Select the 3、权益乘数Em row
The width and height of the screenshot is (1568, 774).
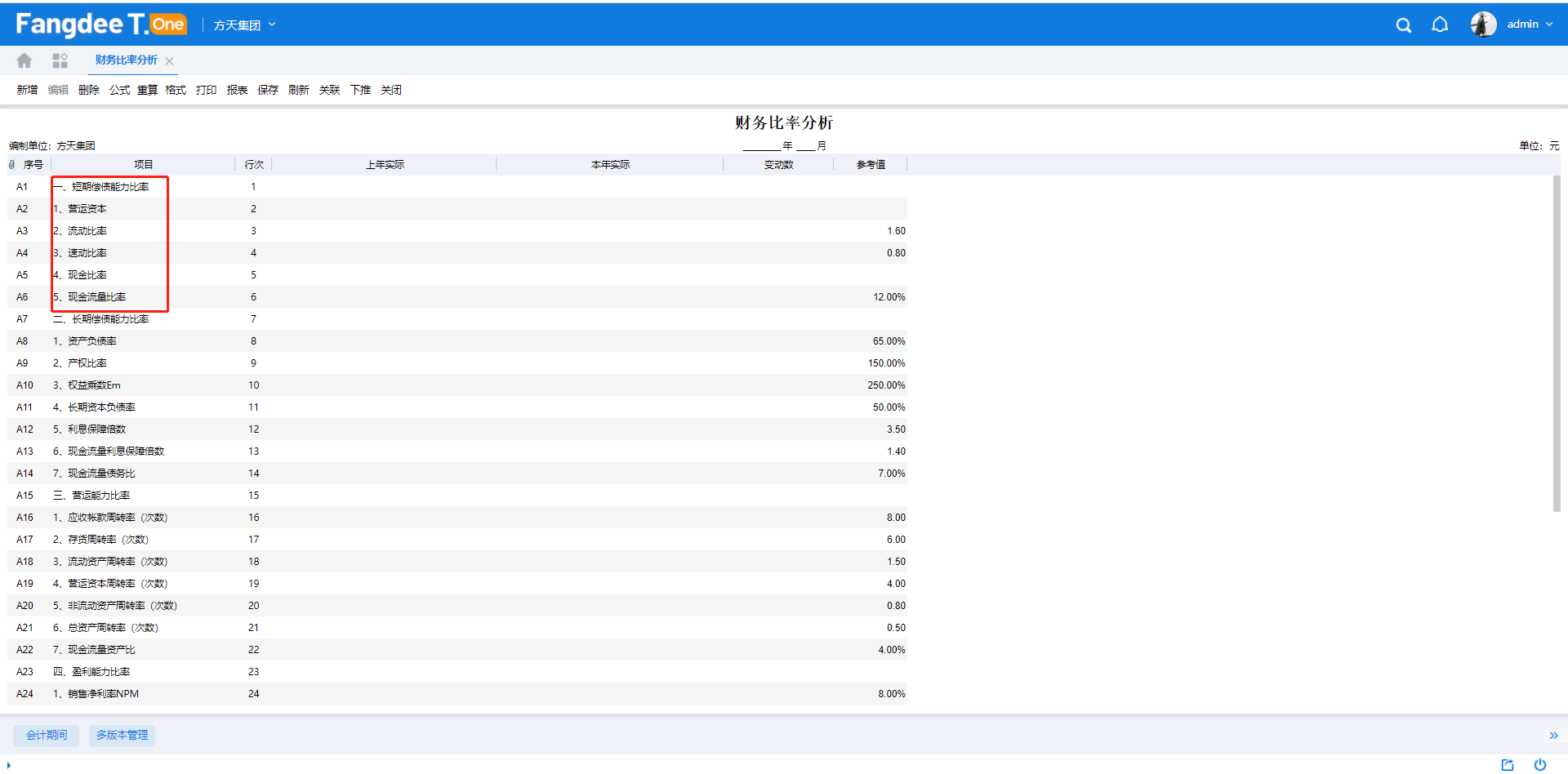pyautogui.click(x=457, y=385)
